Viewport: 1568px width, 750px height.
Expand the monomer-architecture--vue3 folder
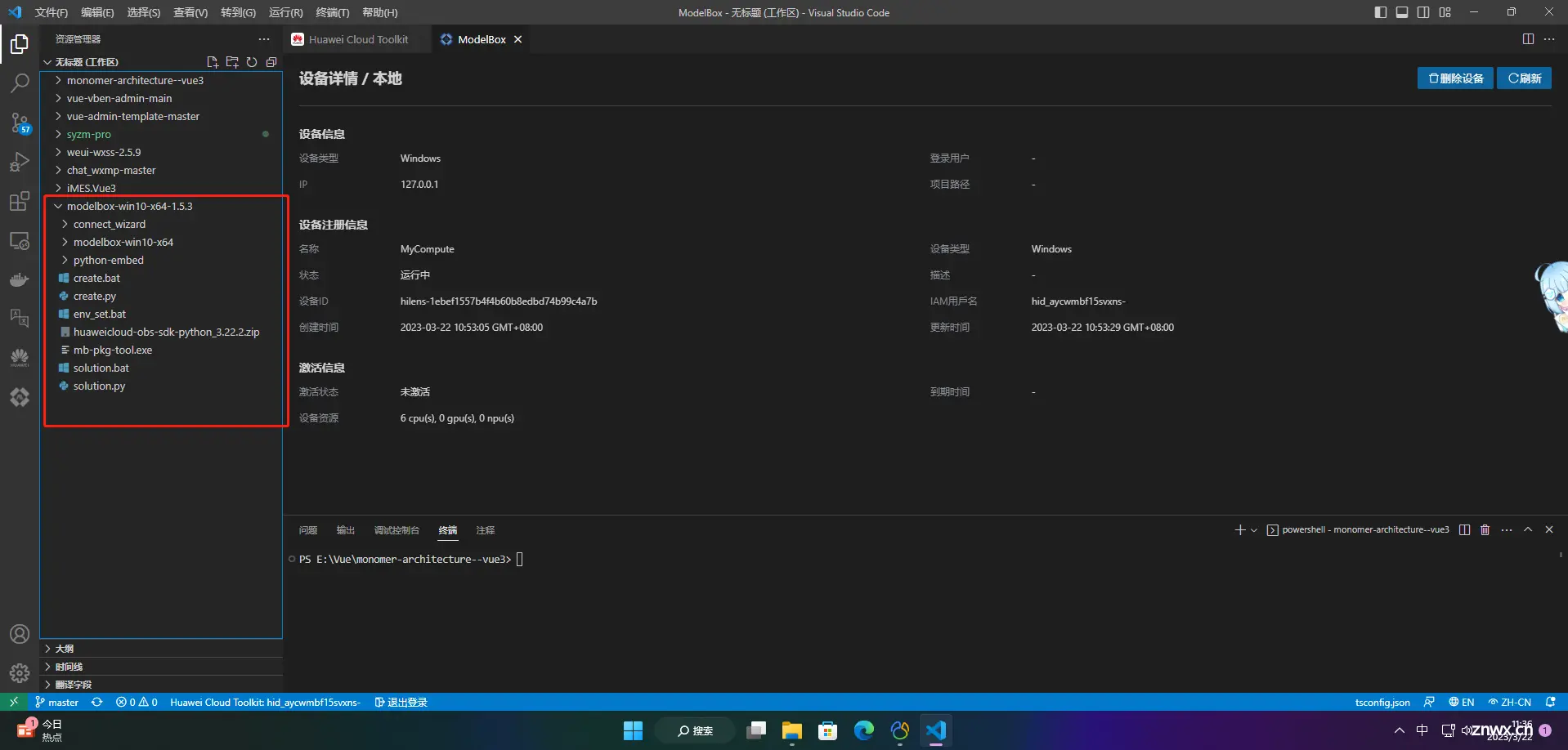(161, 80)
